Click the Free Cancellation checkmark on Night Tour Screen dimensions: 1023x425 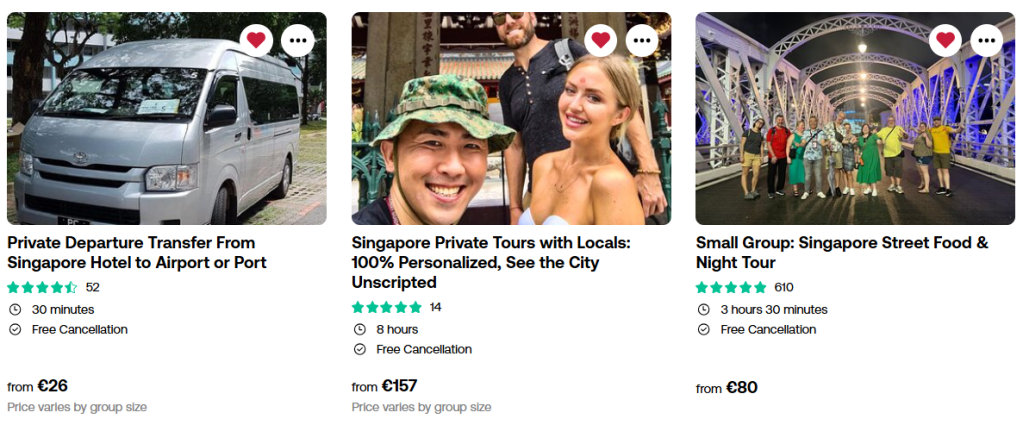pyautogui.click(x=704, y=329)
